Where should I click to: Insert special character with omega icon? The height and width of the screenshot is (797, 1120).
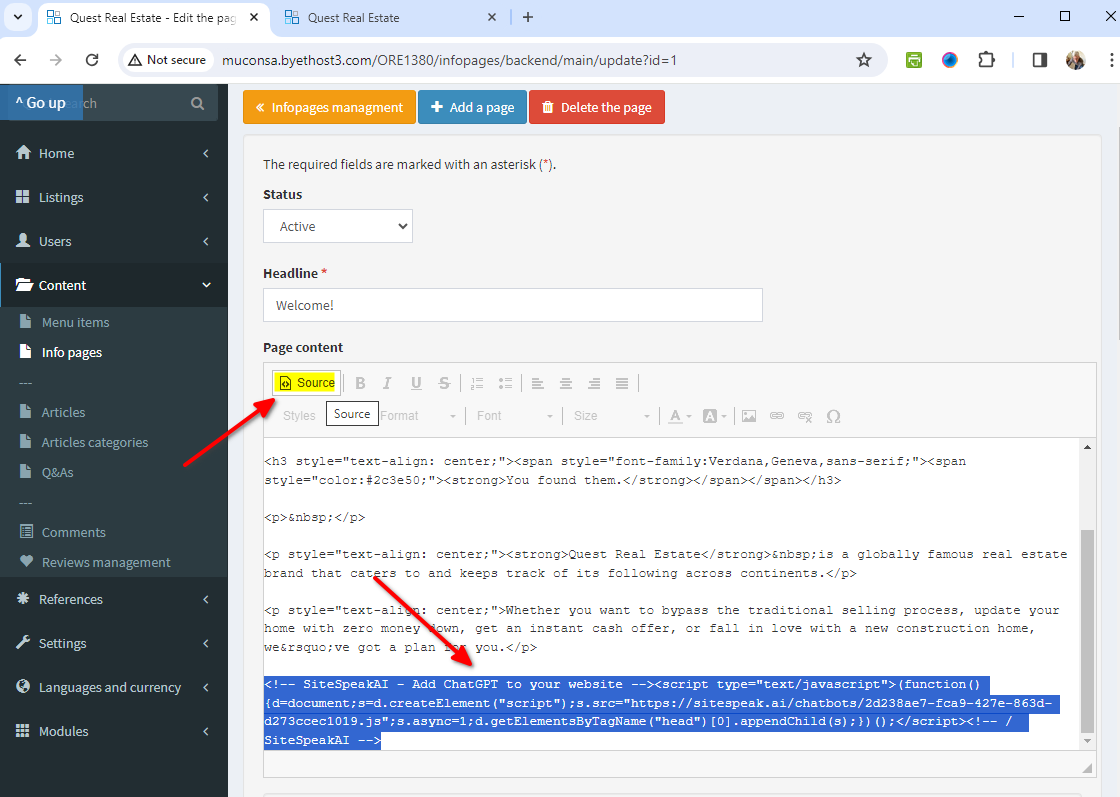[833, 416]
